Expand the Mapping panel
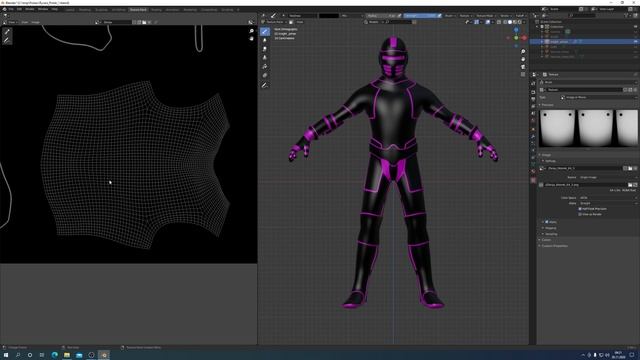The height and width of the screenshot is (360, 640). 551,228
